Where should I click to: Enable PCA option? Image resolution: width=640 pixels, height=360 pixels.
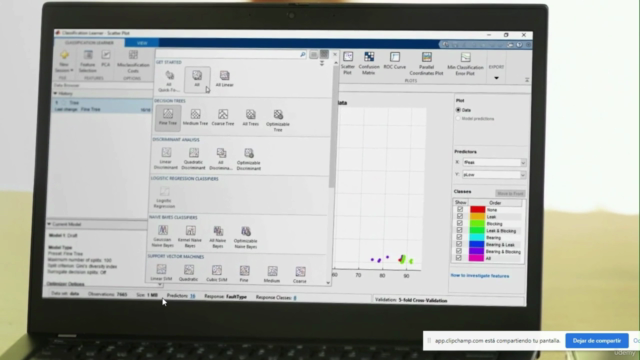tap(106, 58)
